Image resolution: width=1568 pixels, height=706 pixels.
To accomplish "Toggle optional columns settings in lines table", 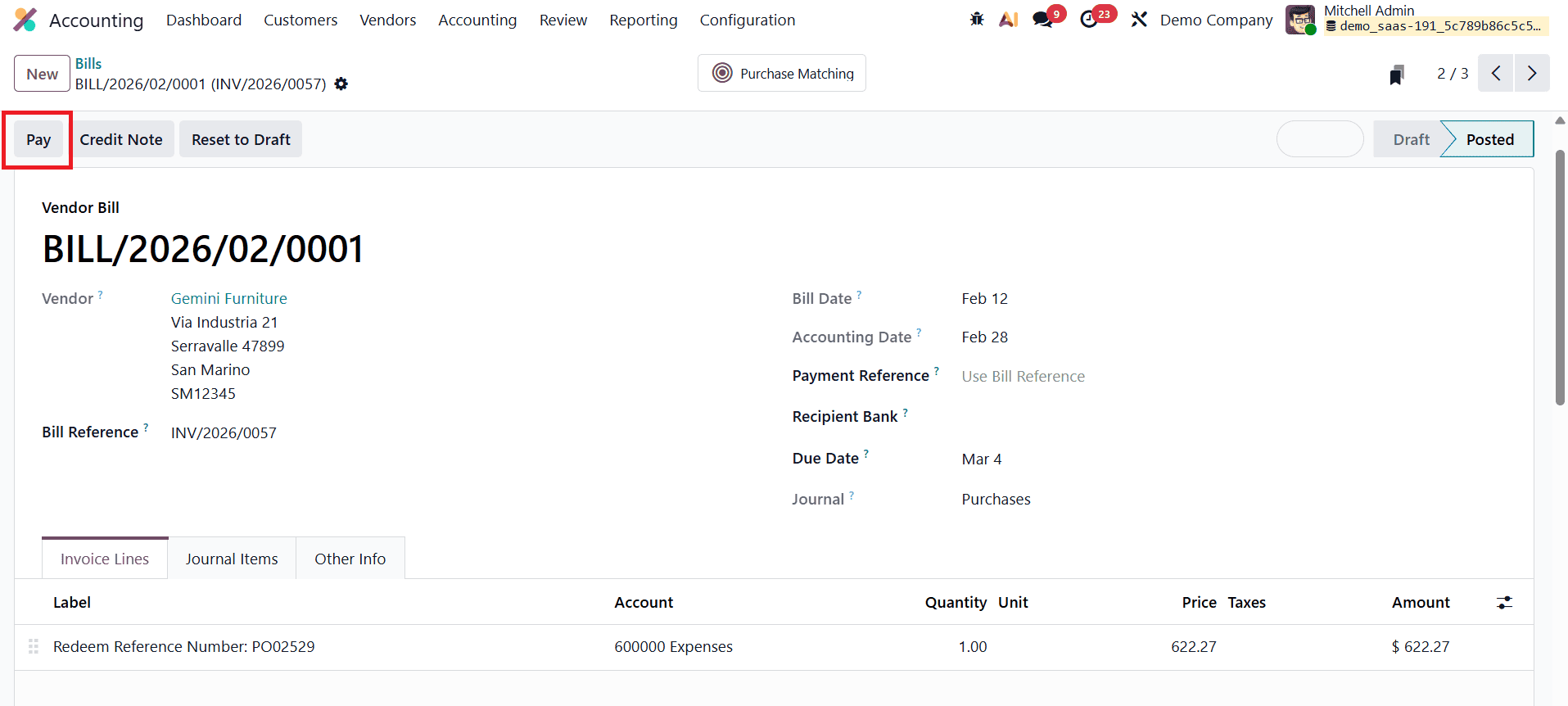I will [x=1504, y=603].
